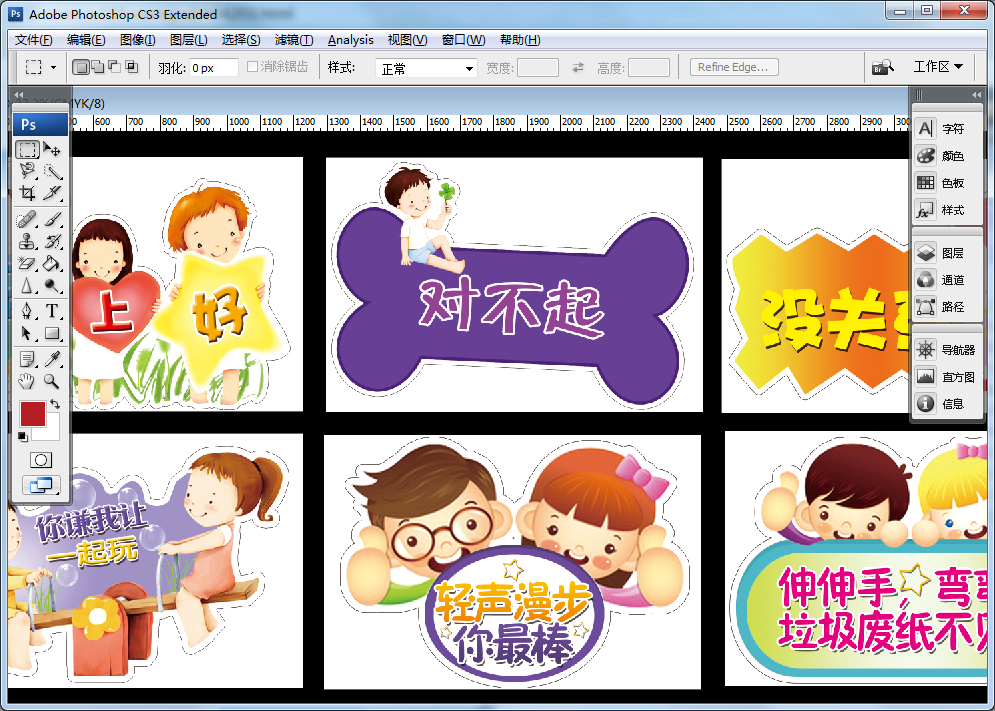Screen dimensions: 995x711
Task: Open the 滤镜 Filter menu
Action: pyautogui.click(x=294, y=40)
